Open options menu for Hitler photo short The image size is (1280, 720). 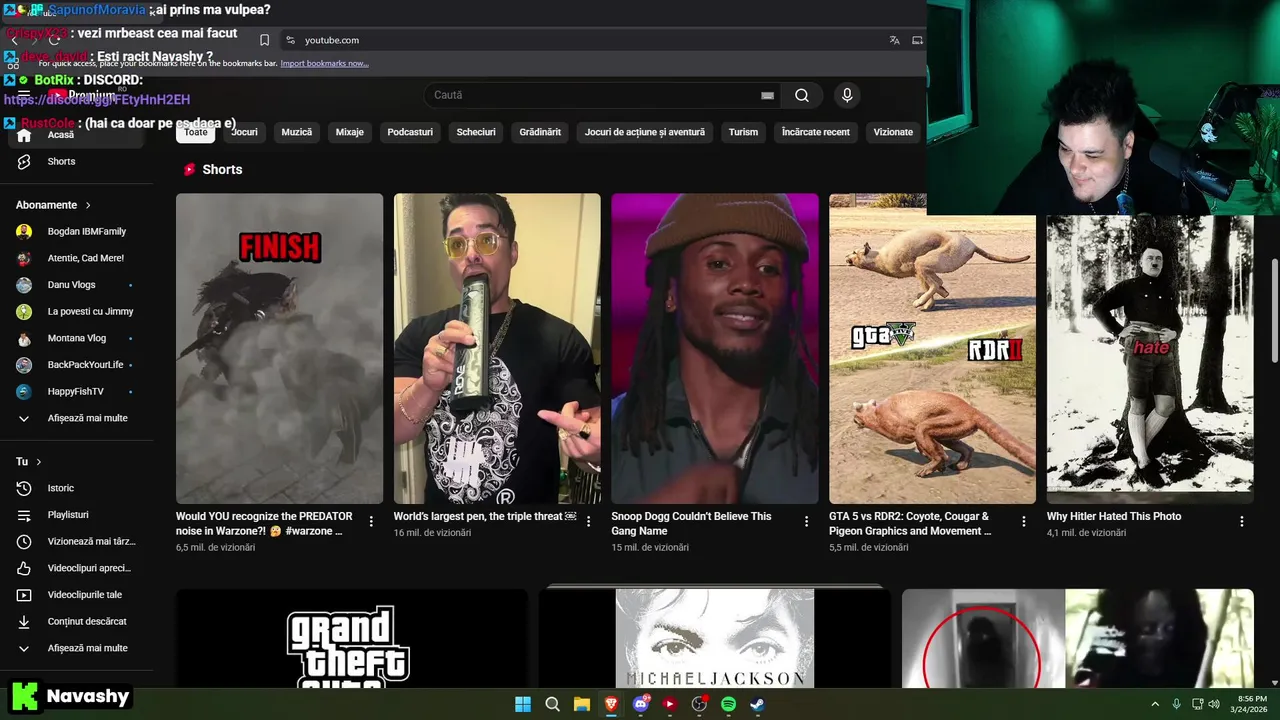[x=1242, y=521]
